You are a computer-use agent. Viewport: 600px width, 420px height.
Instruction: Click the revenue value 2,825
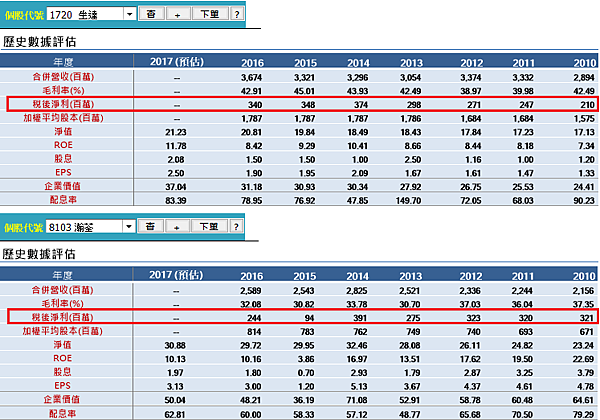[357, 291]
